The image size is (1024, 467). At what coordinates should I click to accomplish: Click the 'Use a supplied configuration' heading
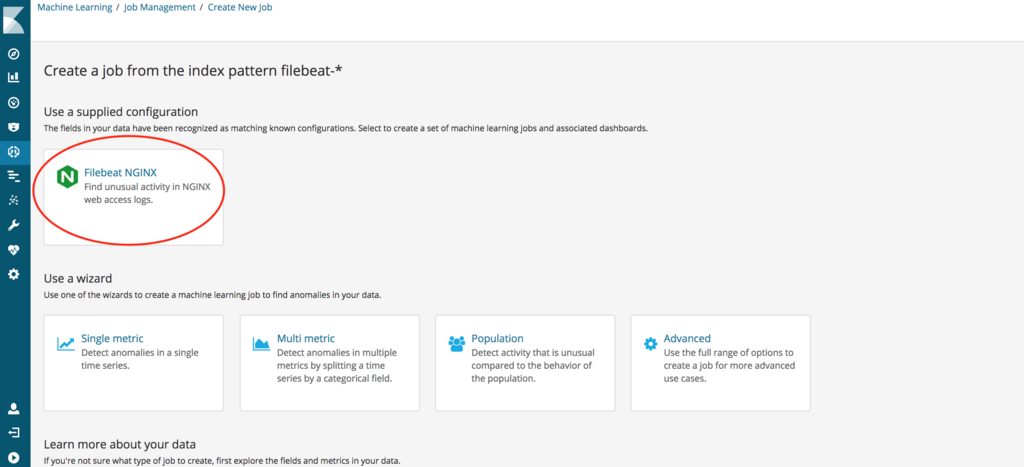tap(121, 112)
